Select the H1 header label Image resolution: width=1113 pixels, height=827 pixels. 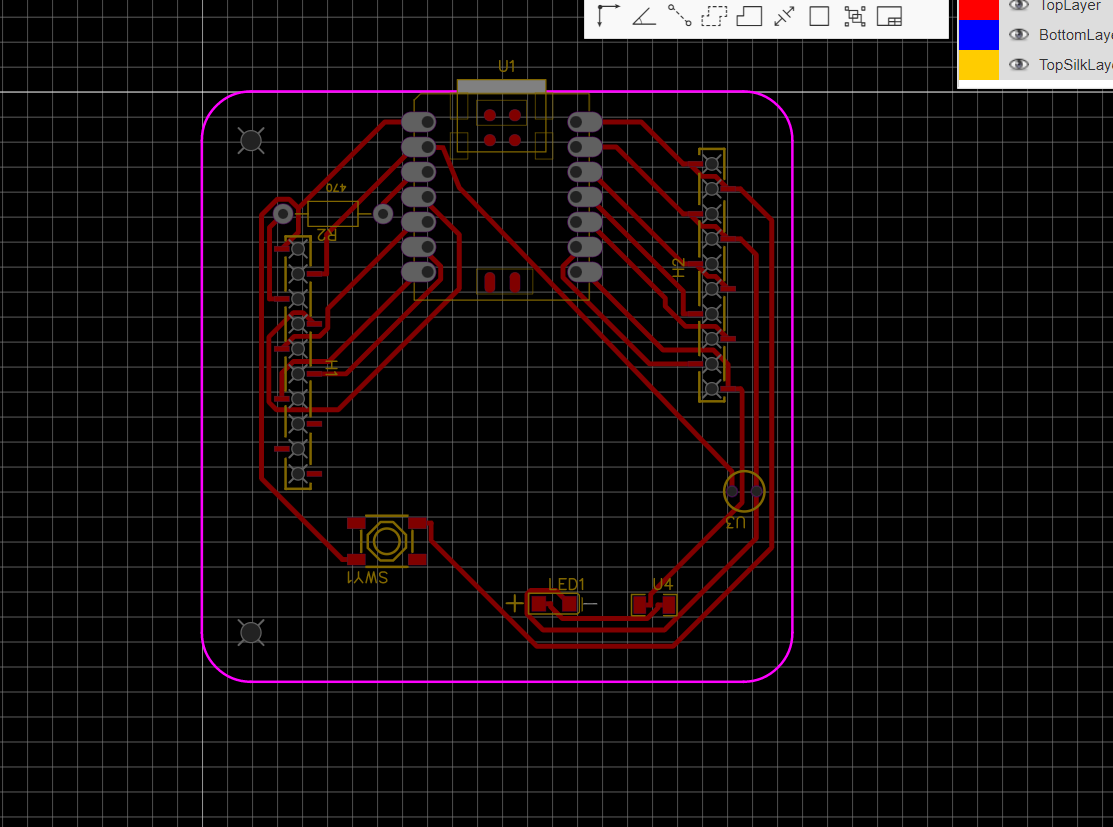click(x=331, y=367)
